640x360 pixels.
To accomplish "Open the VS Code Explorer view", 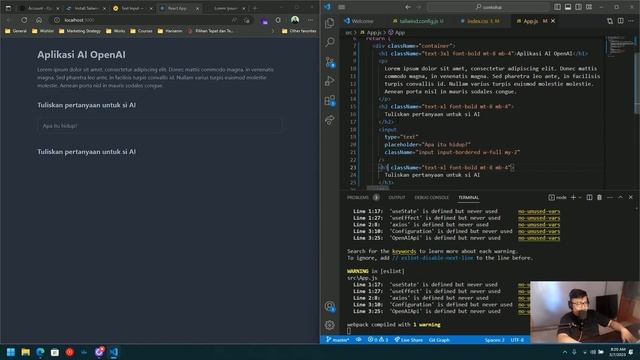I will point(330,23).
